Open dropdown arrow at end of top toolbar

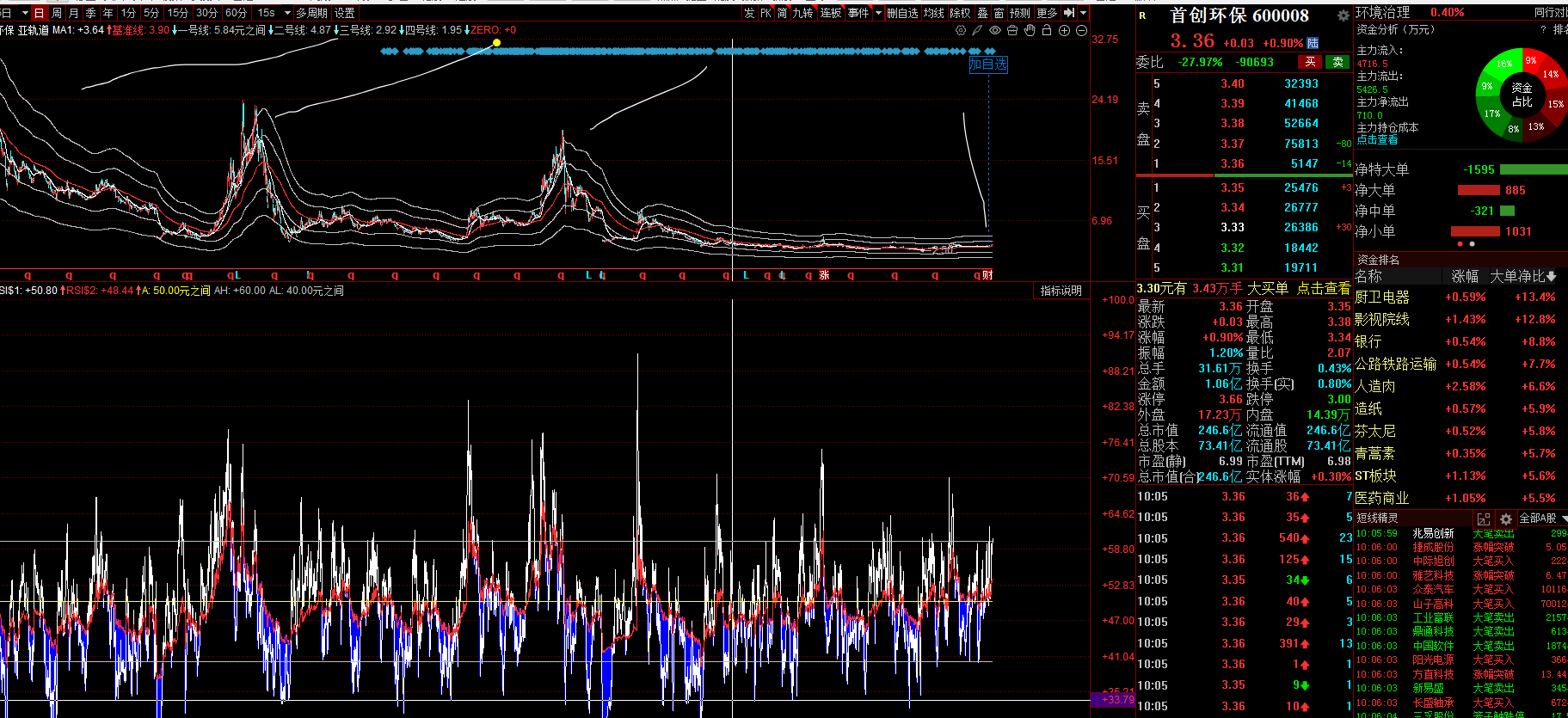(1083, 13)
